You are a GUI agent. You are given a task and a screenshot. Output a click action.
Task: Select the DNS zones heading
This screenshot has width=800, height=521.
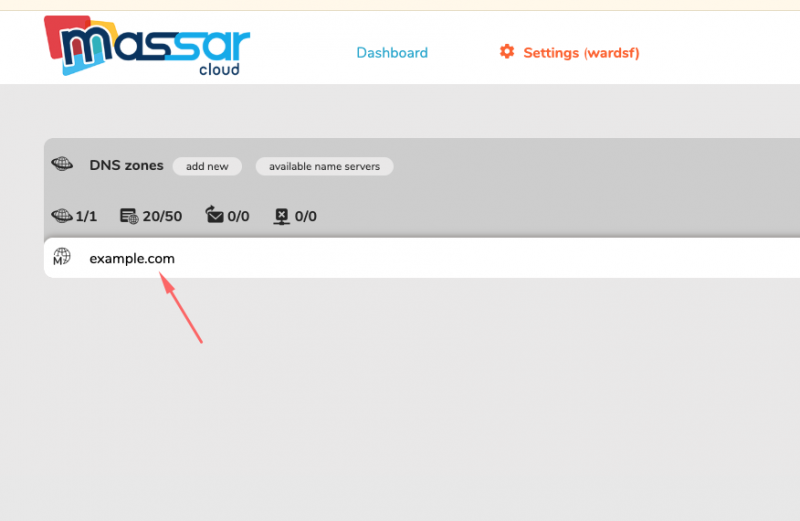click(x=127, y=165)
